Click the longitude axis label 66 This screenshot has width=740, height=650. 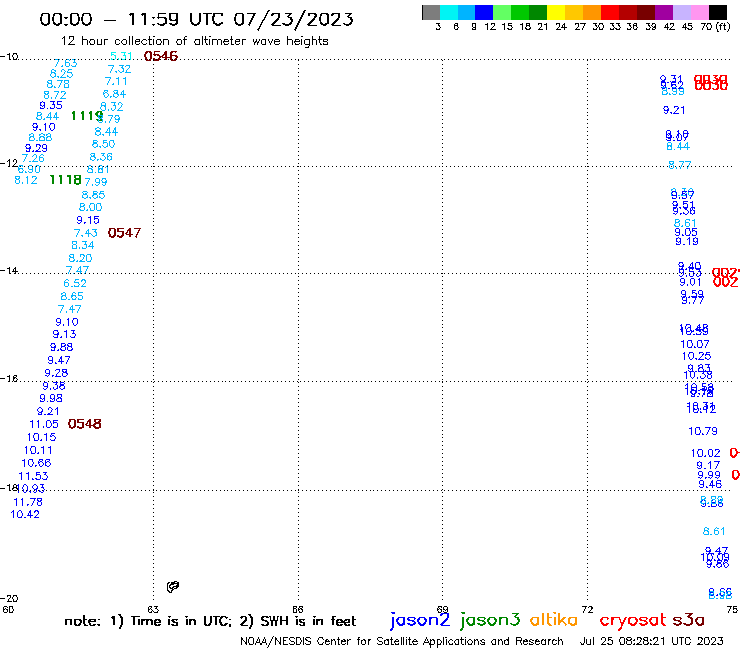tap(298, 609)
